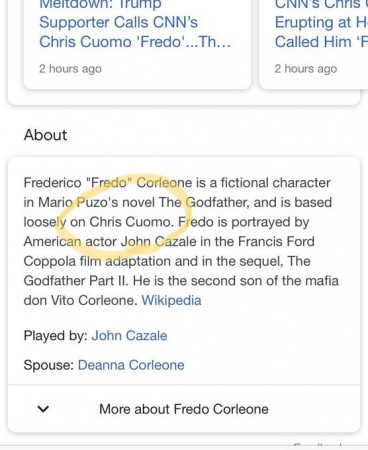Click second card's "2 hours ago" timestamp
Viewport: 368px width, 450px height.
pyautogui.click(x=306, y=69)
